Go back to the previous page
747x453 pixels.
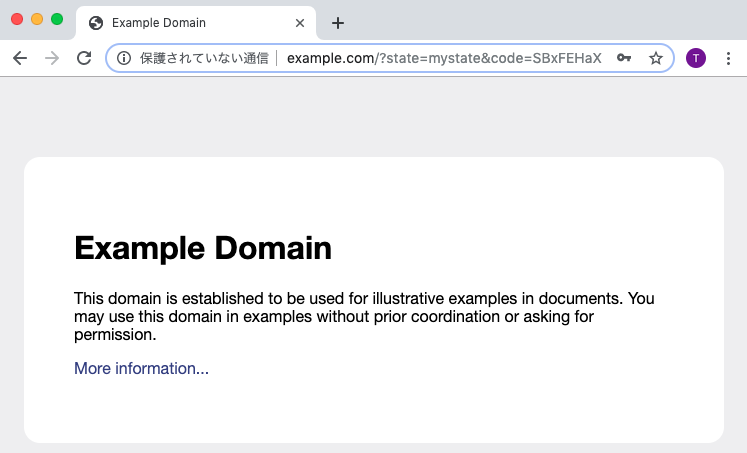point(20,59)
